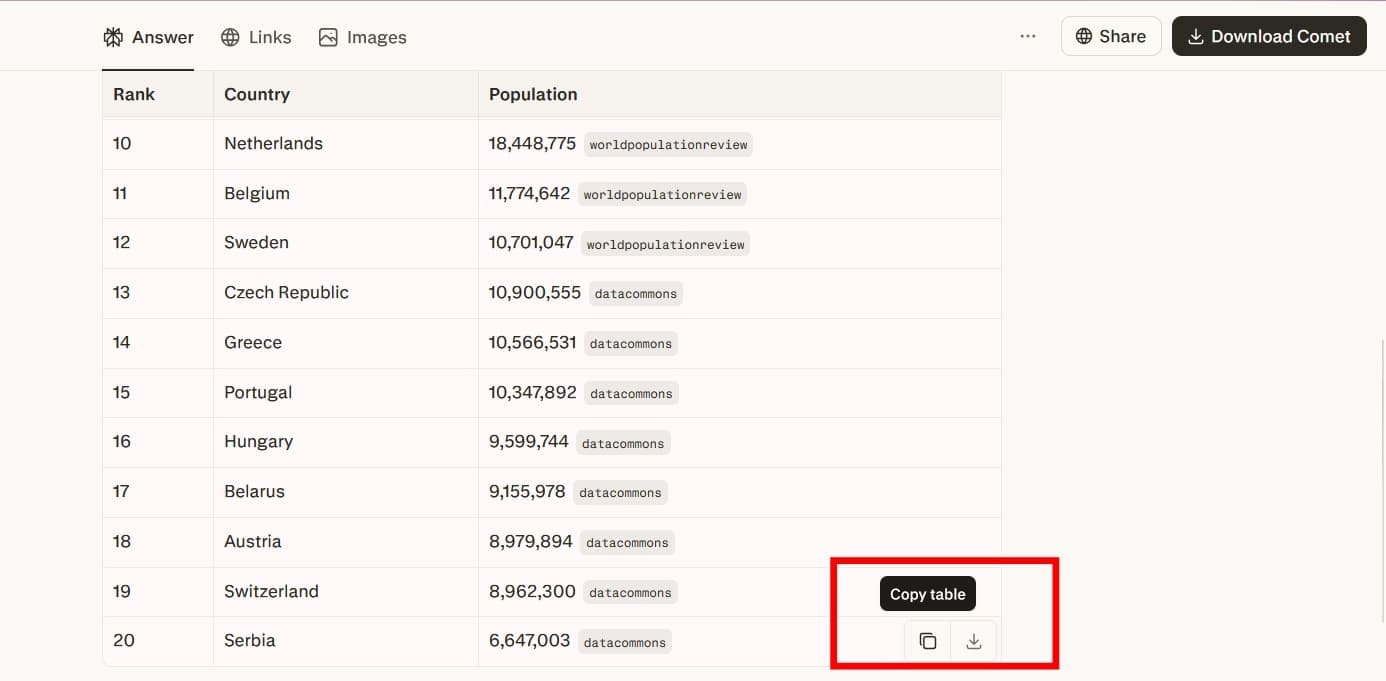This screenshot has width=1386, height=681.
Task: Click rank number 10 cell
Action: [x=158, y=143]
